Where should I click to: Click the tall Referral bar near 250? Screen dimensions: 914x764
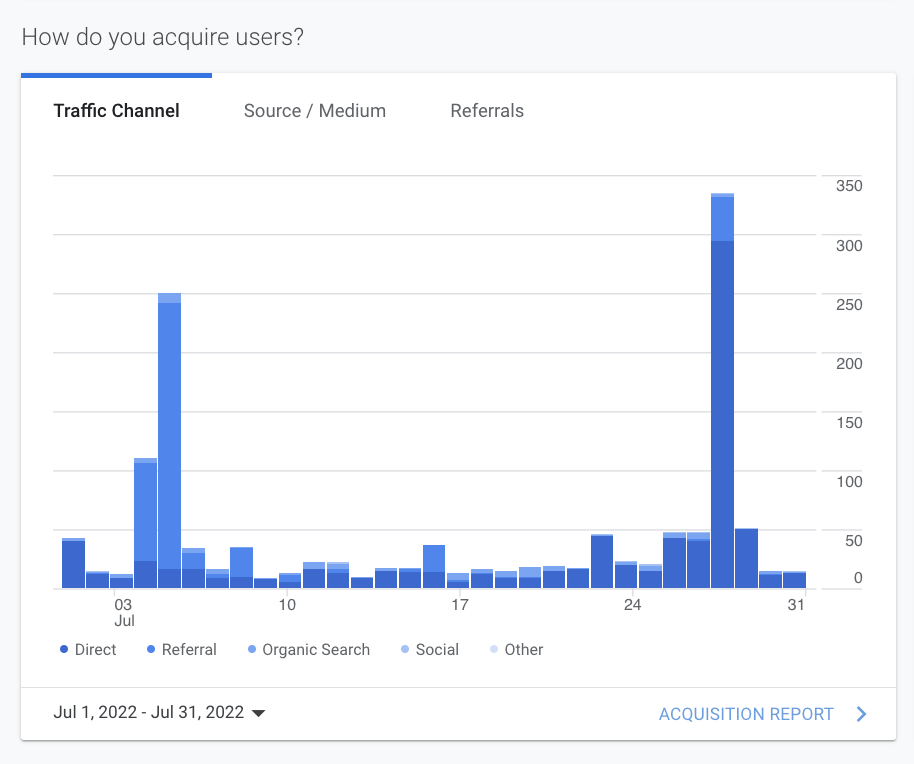coord(169,440)
